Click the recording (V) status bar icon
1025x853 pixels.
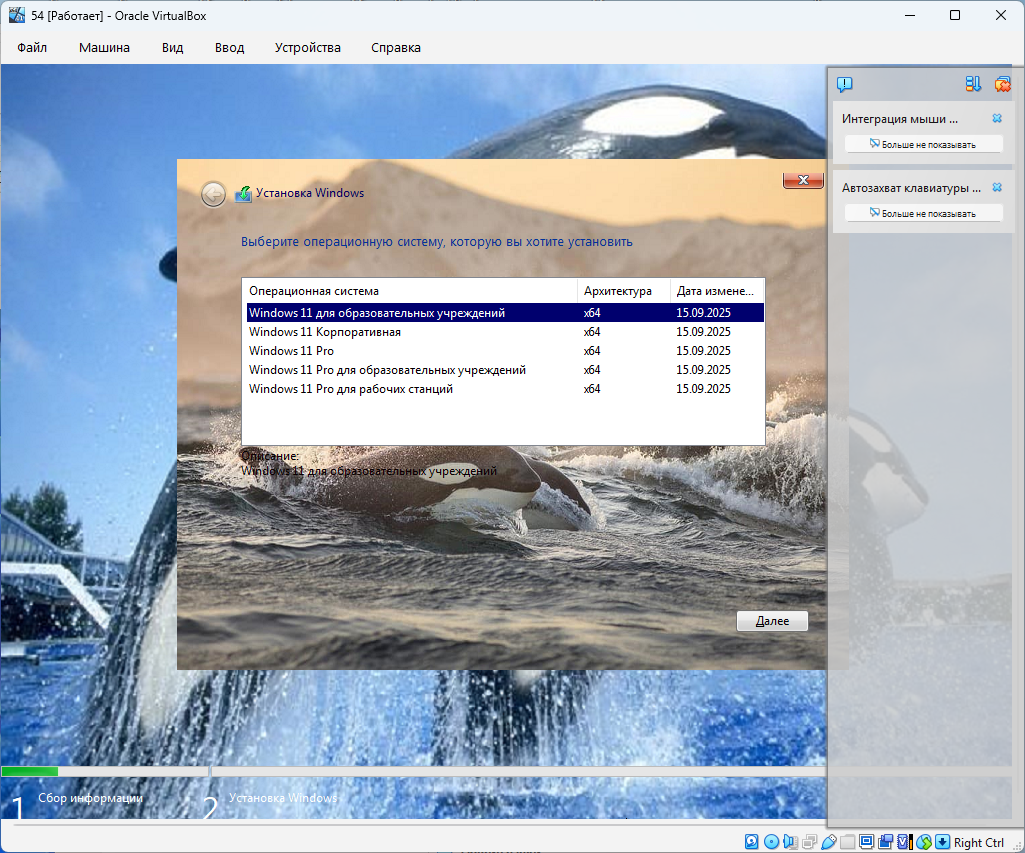905,842
